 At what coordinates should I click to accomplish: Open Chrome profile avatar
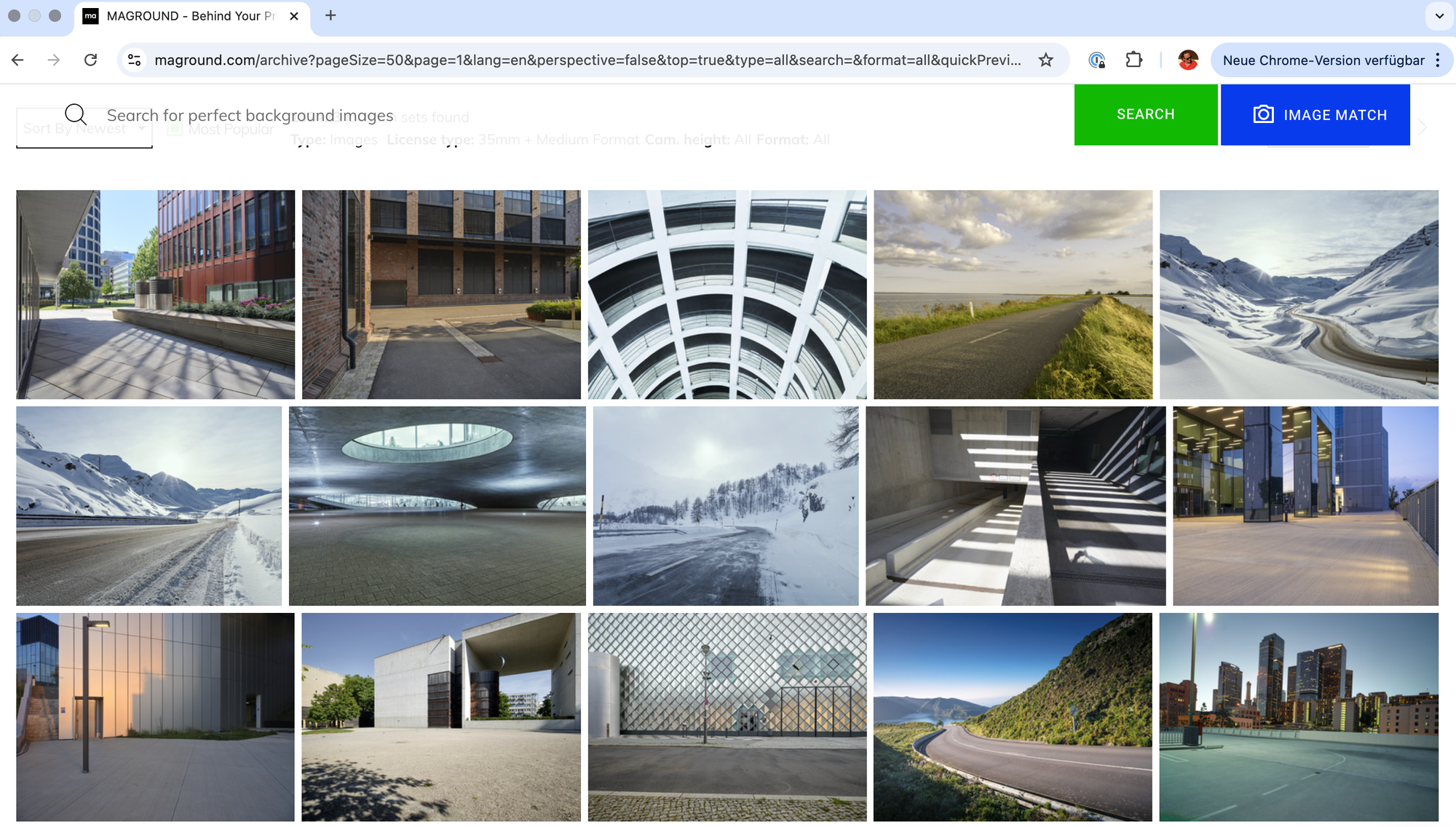[1188, 60]
